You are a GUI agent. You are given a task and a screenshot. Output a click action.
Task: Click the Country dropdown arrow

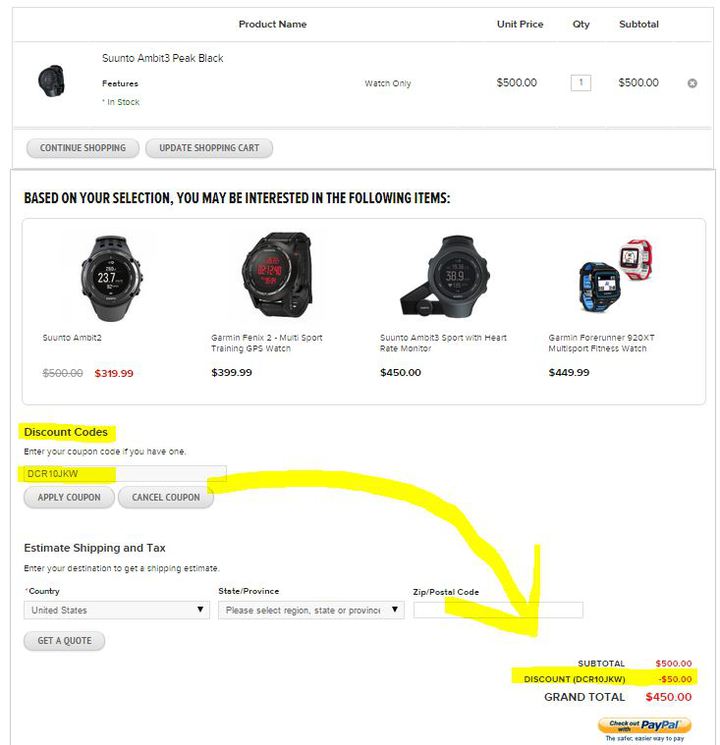coord(201,610)
